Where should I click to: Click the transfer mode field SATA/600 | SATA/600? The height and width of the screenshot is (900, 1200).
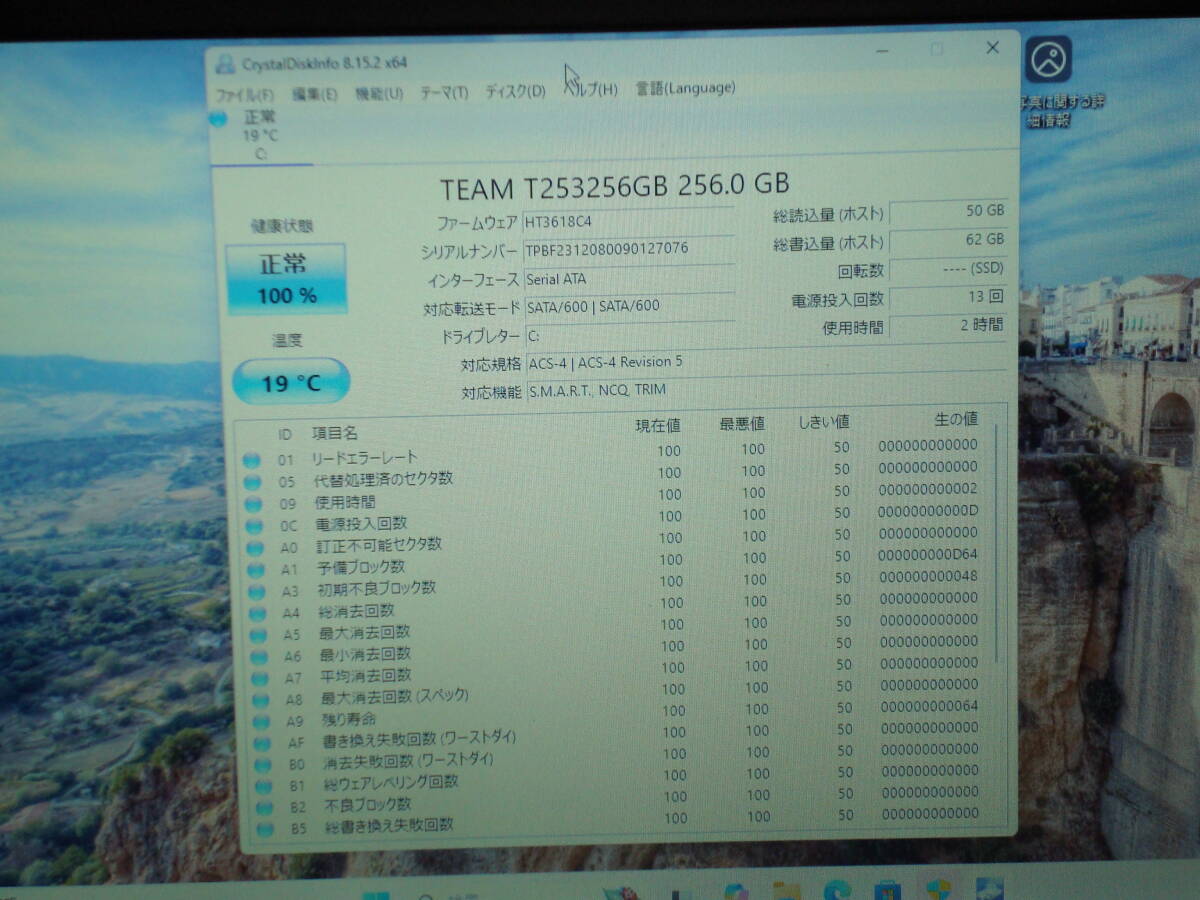[x=628, y=307]
